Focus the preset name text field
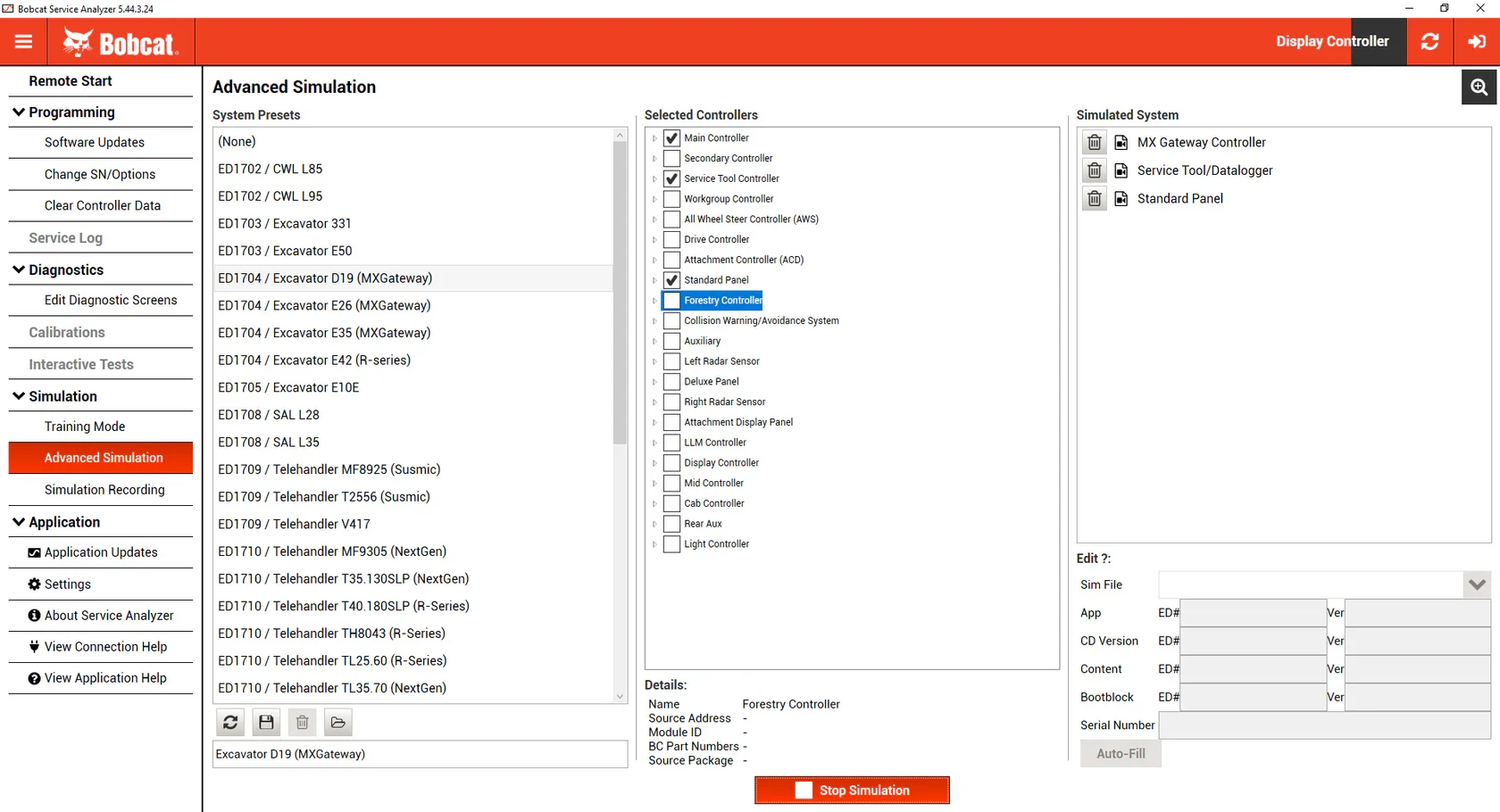The image size is (1500, 812). [420, 755]
